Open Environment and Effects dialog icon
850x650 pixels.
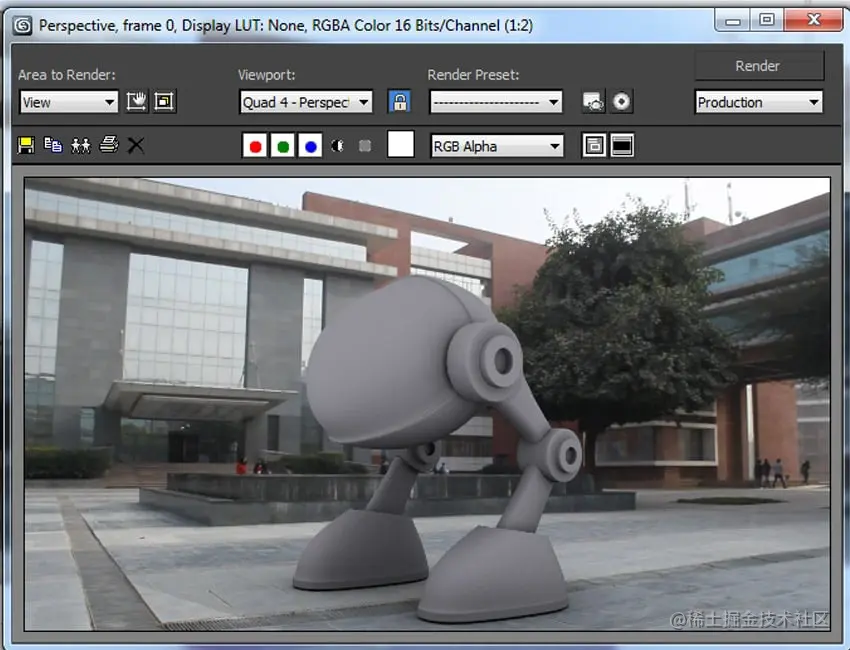[x=621, y=101]
